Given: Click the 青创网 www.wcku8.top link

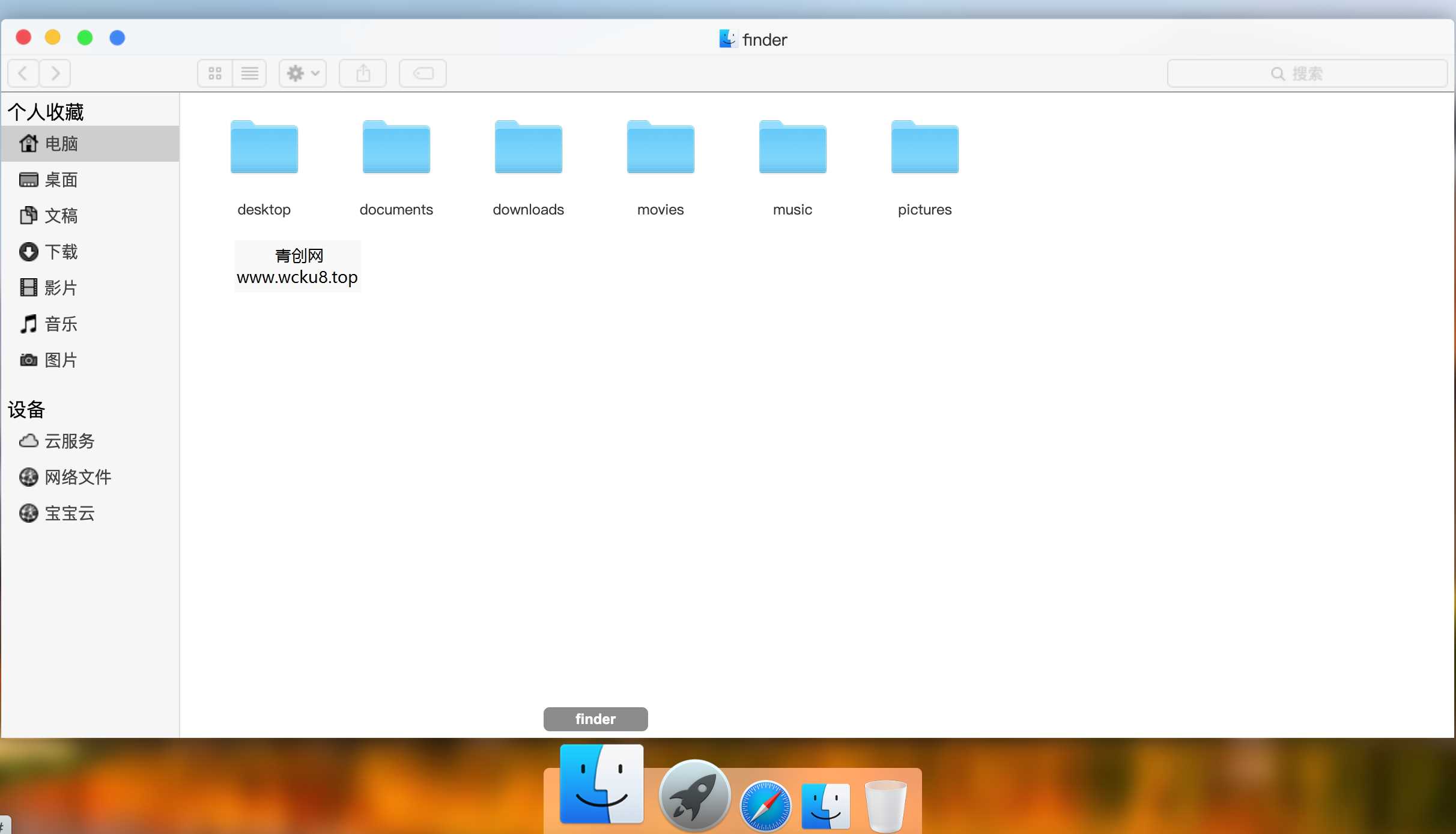Looking at the screenshot, I should pyautogui.click(x=297, y=266).
